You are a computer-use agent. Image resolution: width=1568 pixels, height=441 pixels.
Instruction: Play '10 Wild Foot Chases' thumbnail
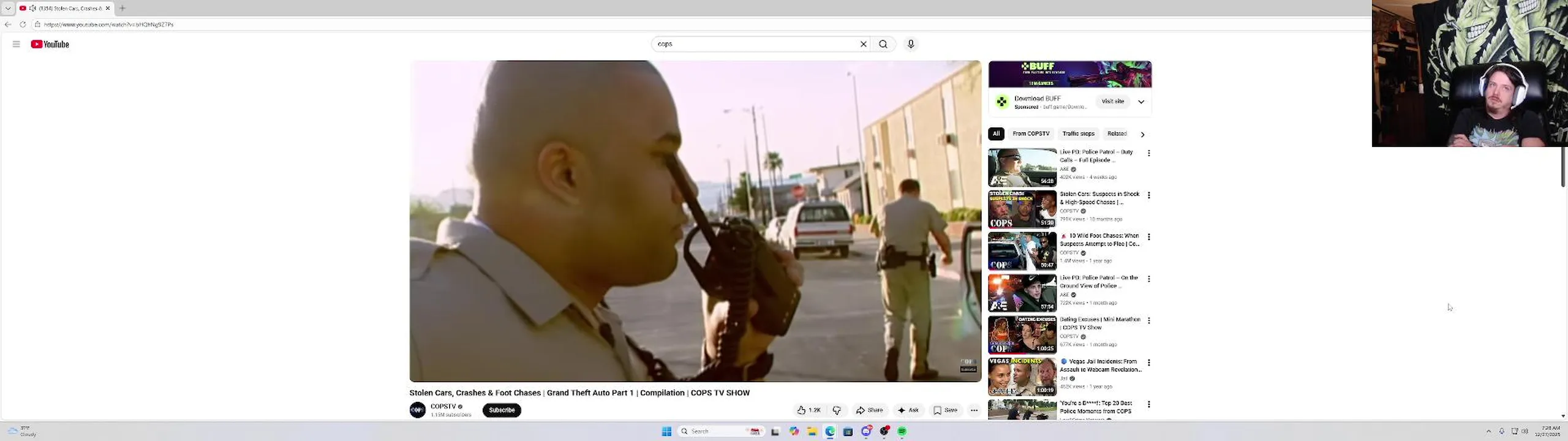1022,251
